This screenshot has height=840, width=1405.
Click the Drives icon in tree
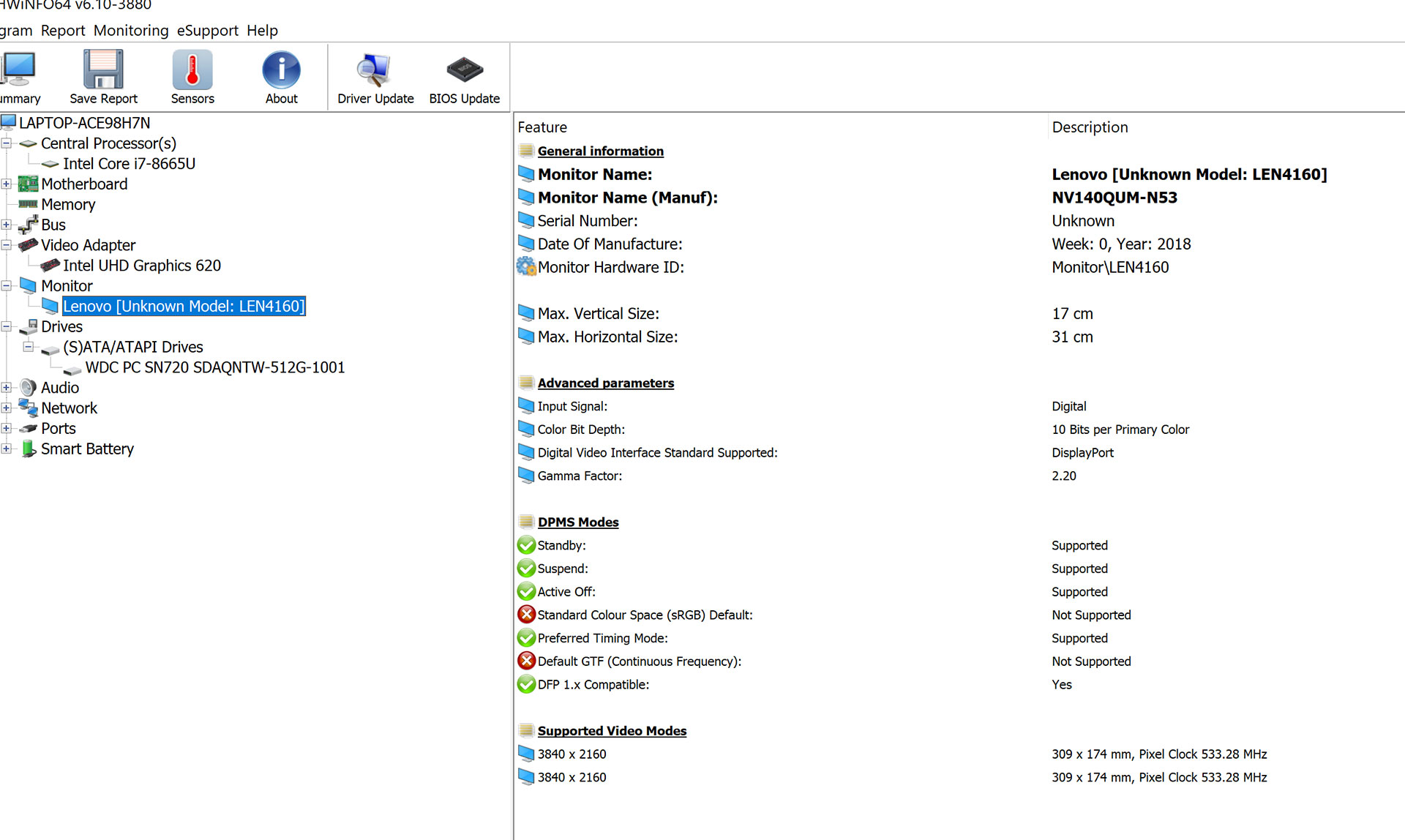pos(28,326)
